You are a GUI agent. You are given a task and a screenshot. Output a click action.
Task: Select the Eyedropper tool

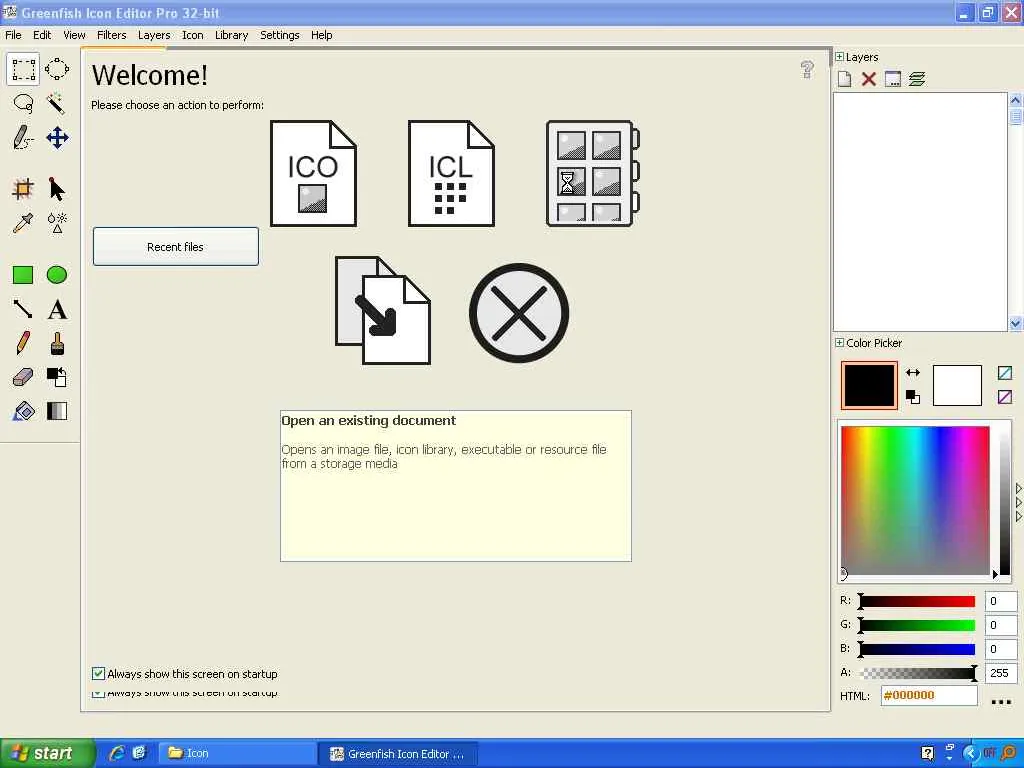click(x=23, y=223)
